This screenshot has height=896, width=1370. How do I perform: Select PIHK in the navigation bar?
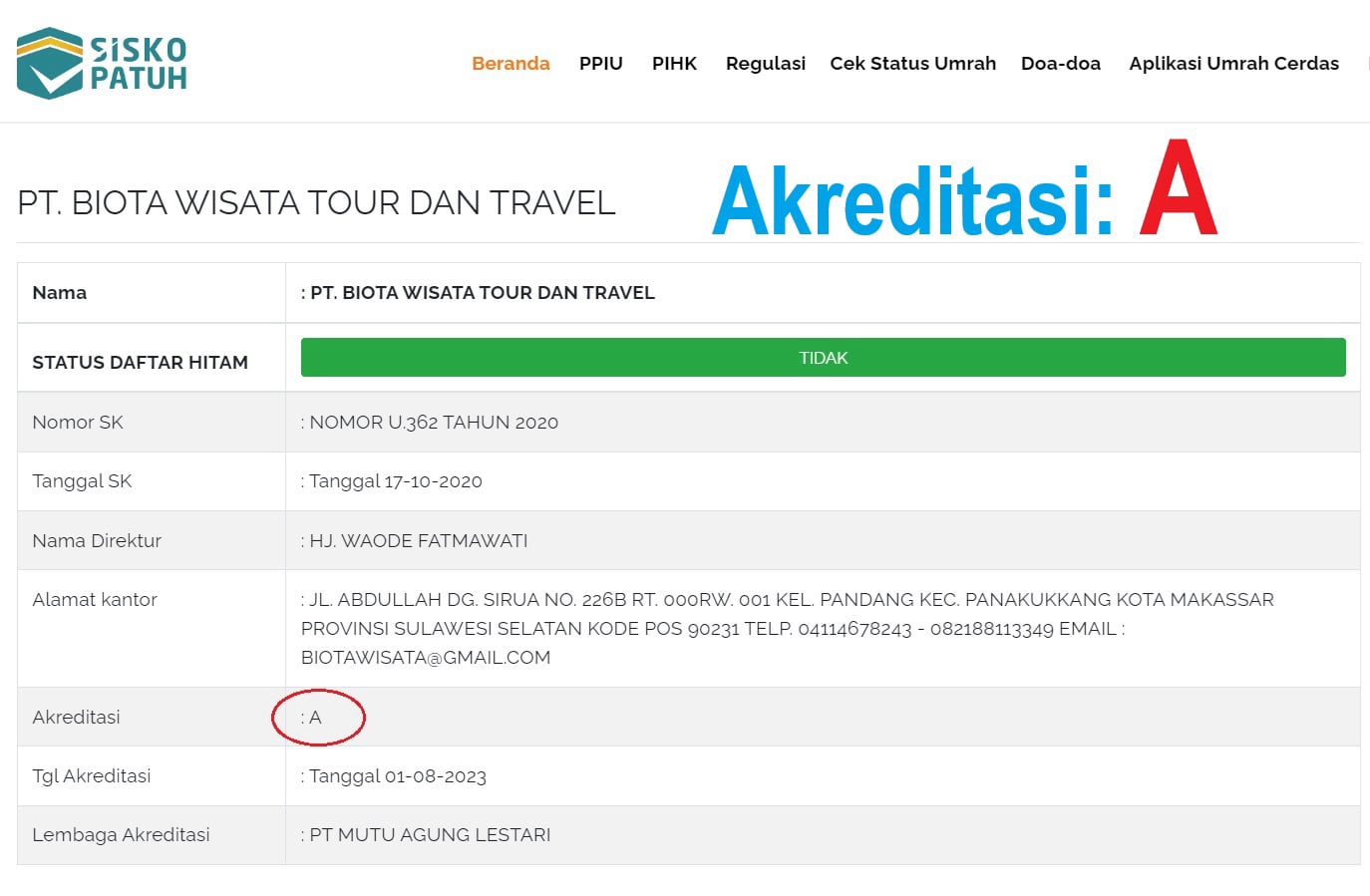[x=674, y=63]
